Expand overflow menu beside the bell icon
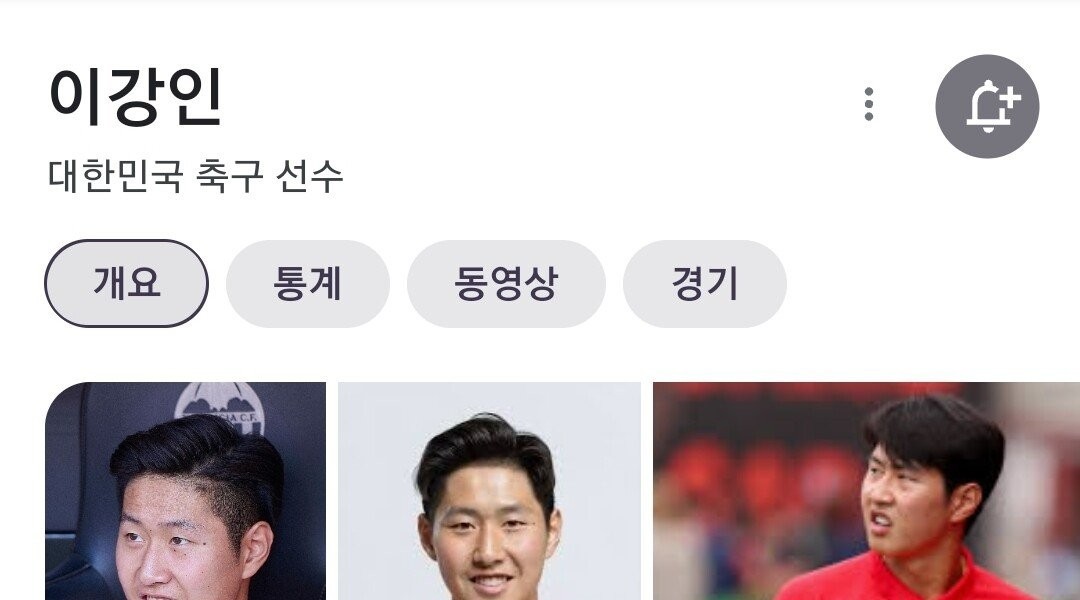This screenshot has height=600, width=1080. [869, 105]
